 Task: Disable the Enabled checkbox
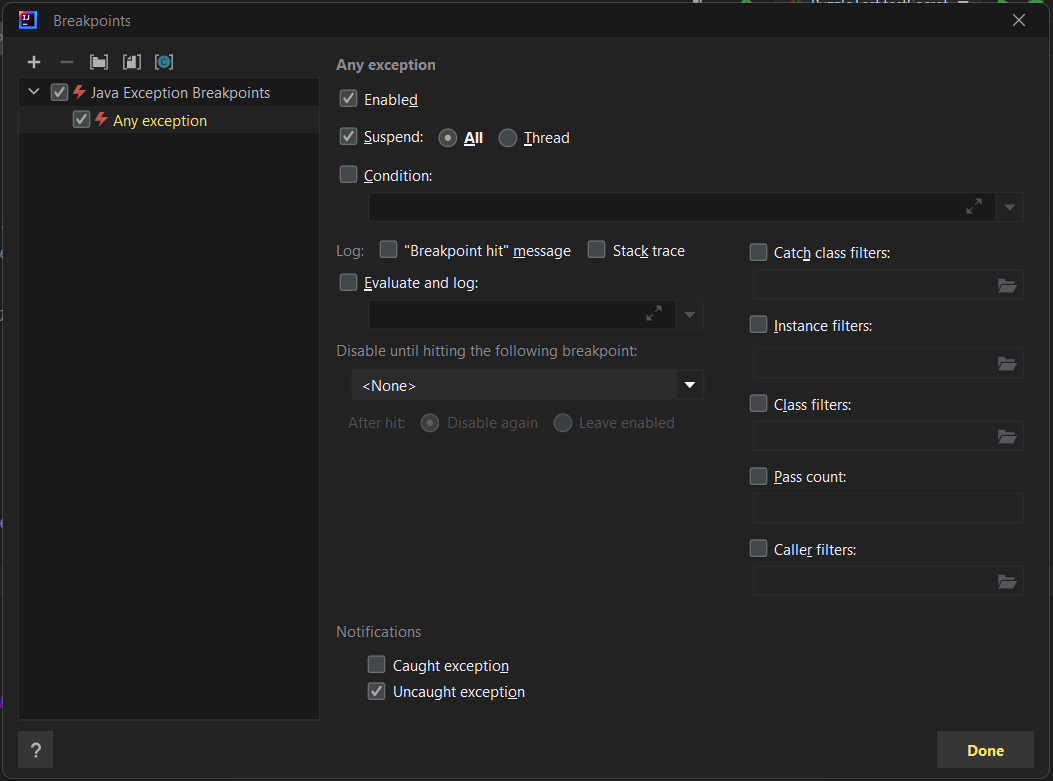[348, 99]
